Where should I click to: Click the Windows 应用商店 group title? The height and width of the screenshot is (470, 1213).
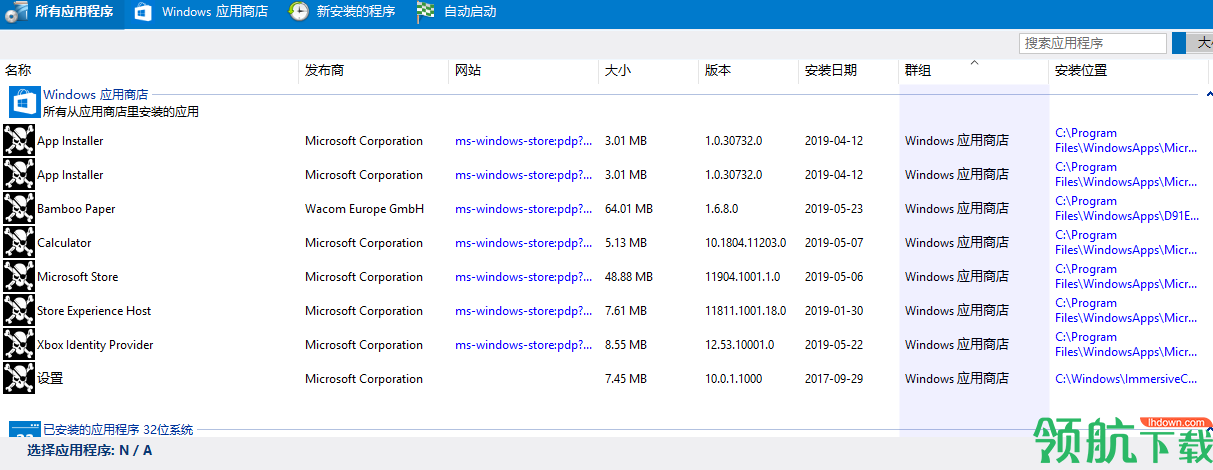point(95,95)
